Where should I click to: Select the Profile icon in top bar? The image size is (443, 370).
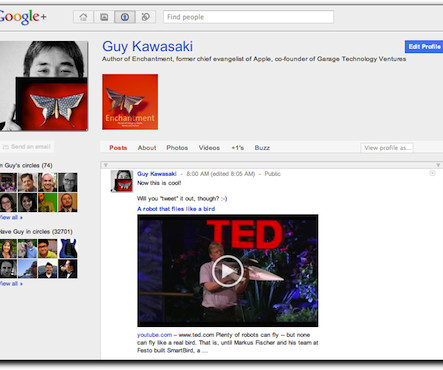[x=125, y=17]
